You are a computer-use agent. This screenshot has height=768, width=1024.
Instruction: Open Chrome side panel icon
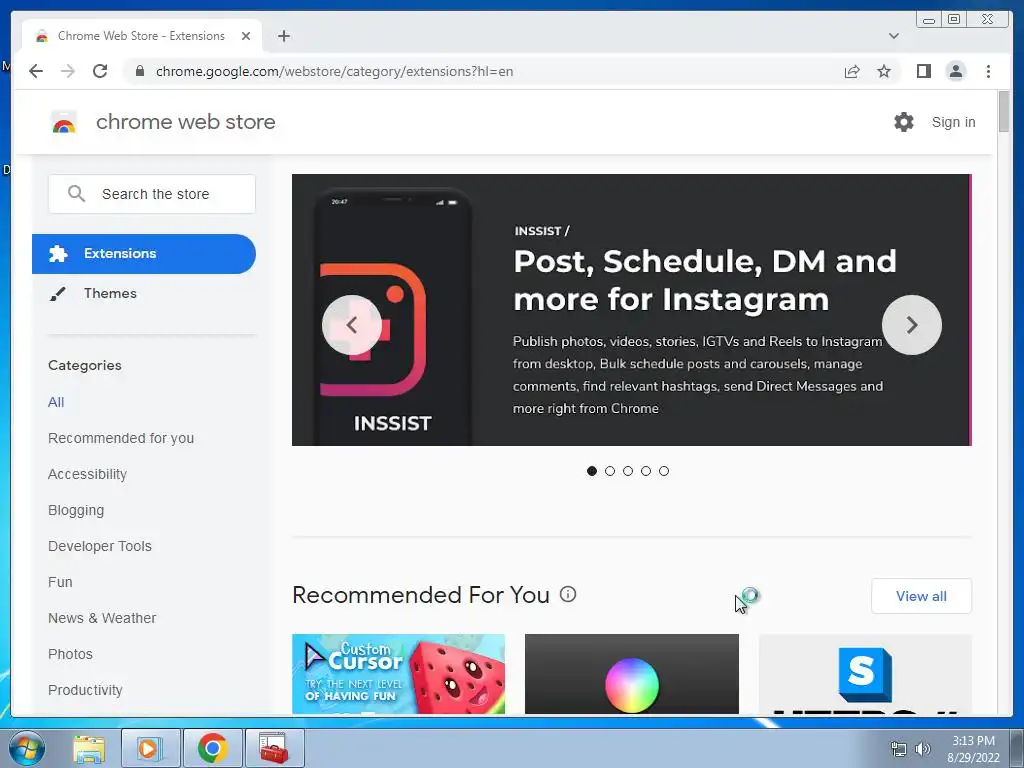923,71
